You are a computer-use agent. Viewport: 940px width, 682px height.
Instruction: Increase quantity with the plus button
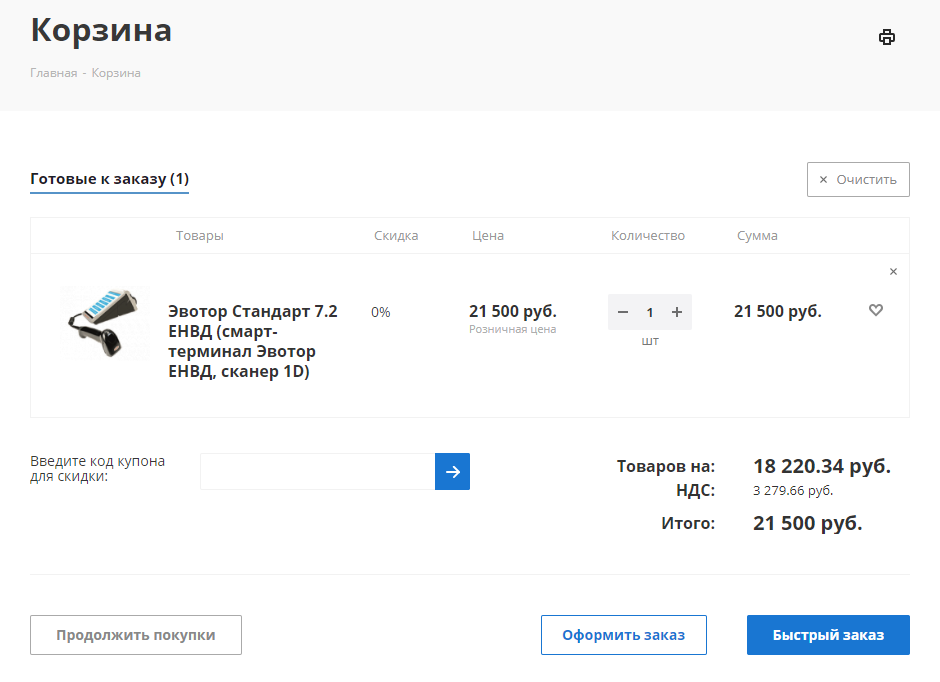(x=677, y=312)
